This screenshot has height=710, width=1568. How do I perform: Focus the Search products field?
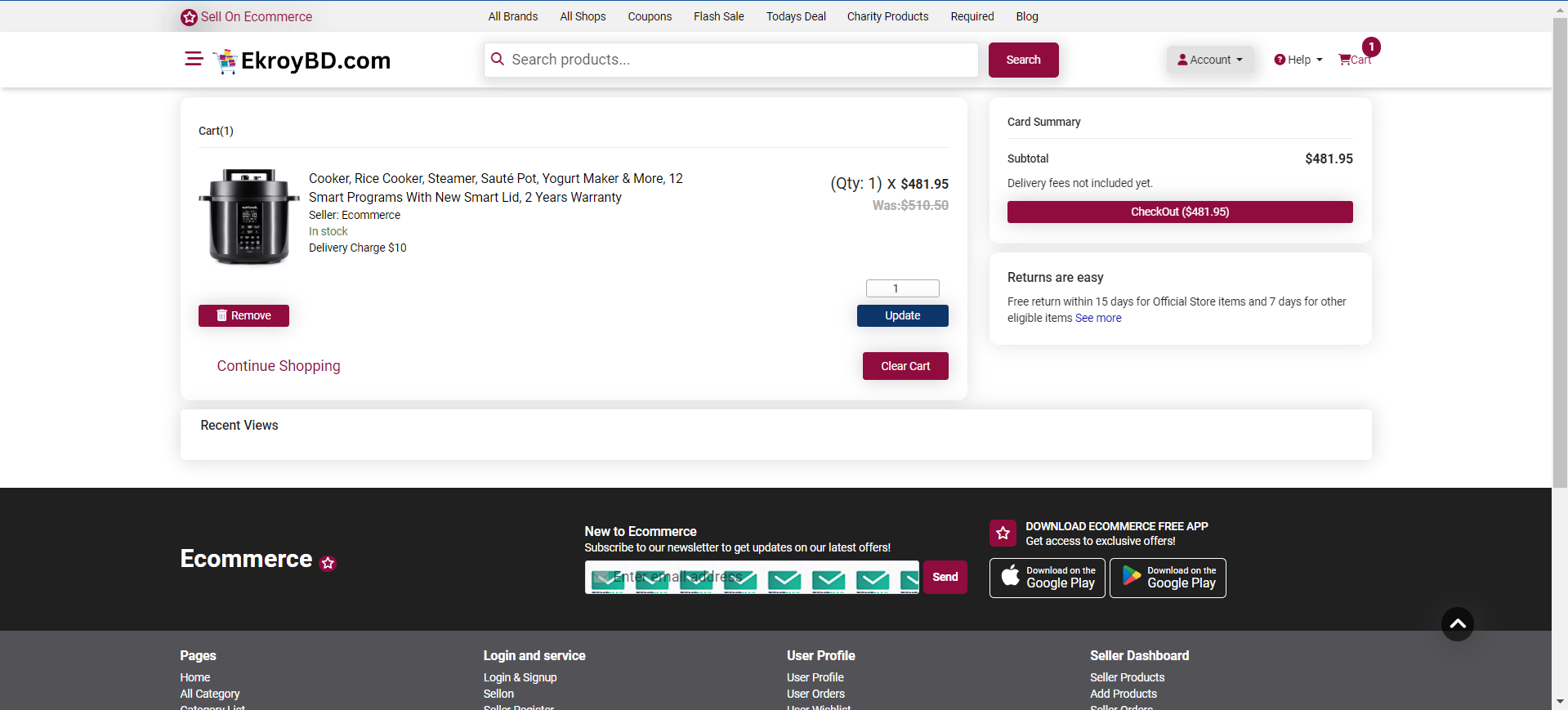(x=739, y=60)
